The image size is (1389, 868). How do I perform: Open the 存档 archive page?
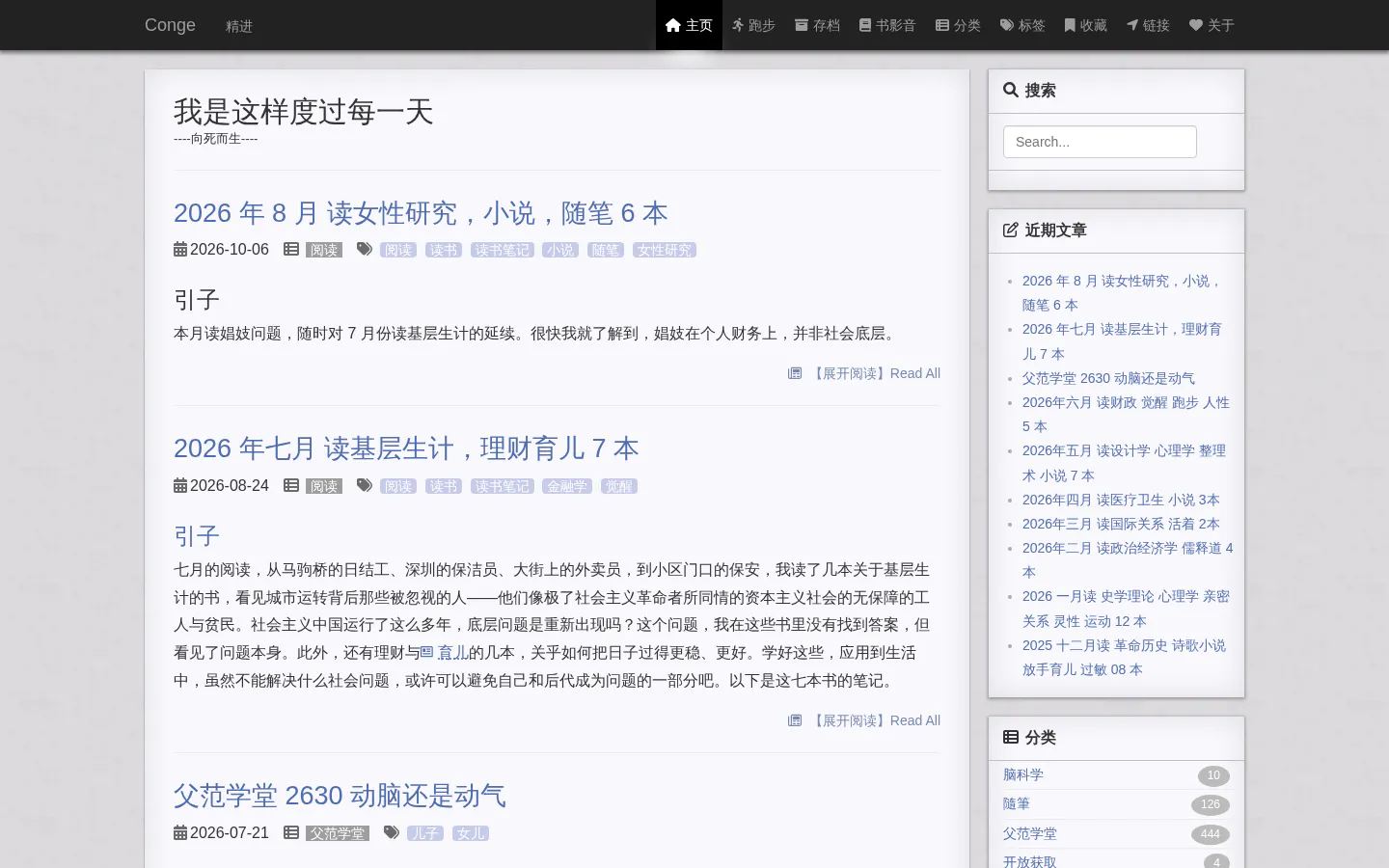coord(817,25)
